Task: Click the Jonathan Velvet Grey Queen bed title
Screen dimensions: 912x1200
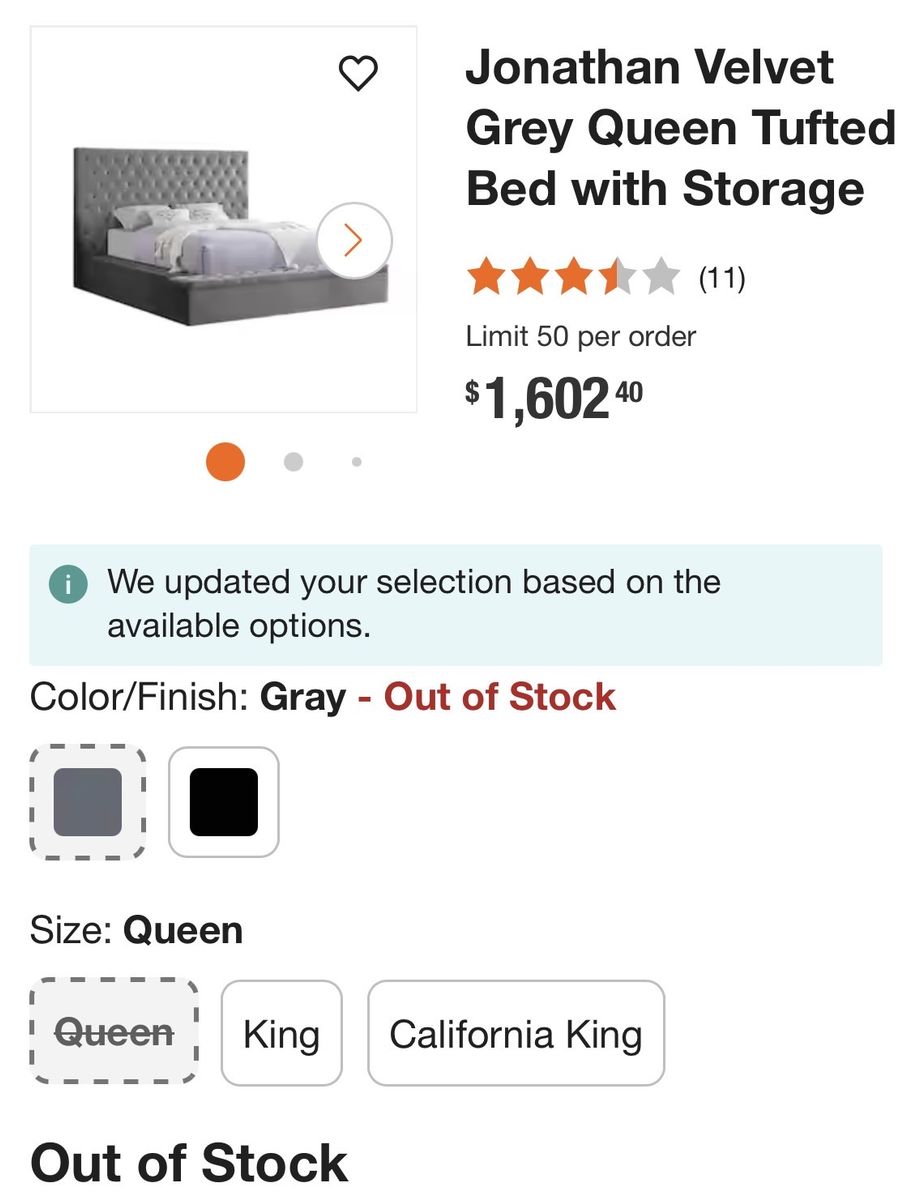Action: coord(680,128)
